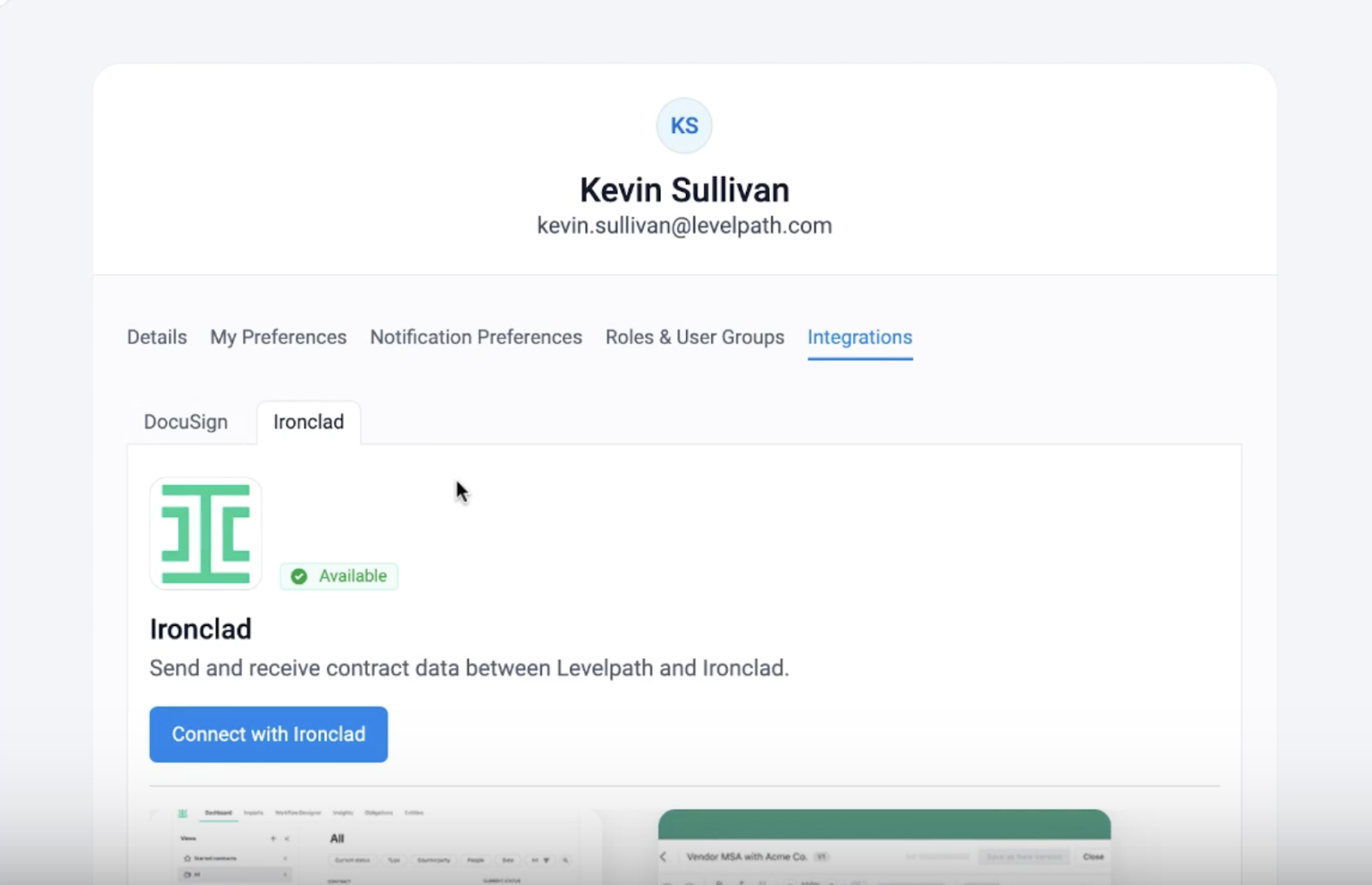This screenshot has width=1372, height=885.
Task: Click the Ironclad integration description text
Action: (x=469, y=668)
